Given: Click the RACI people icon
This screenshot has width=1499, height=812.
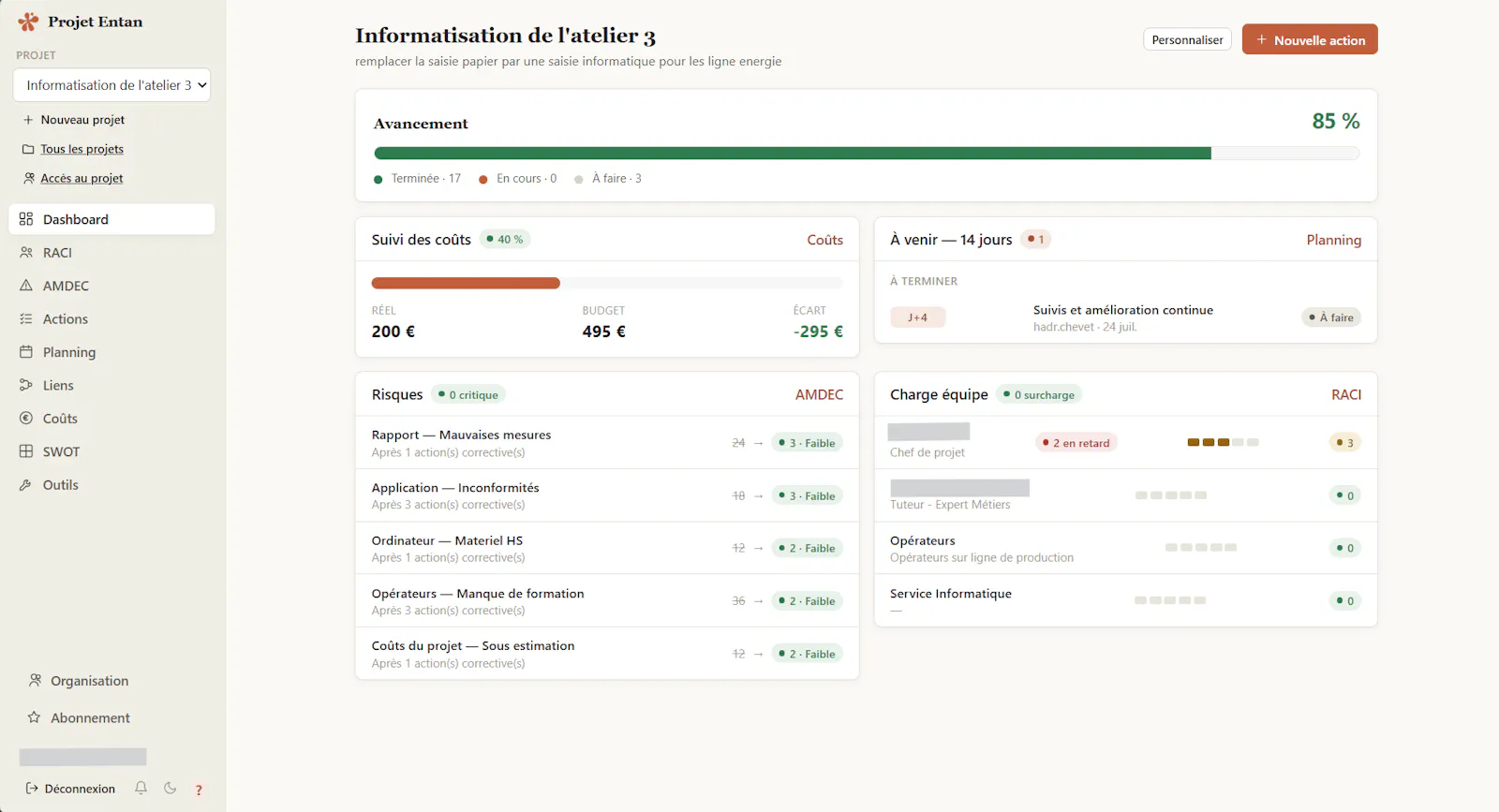Looking at the screenshot, I should pos(26,253).
